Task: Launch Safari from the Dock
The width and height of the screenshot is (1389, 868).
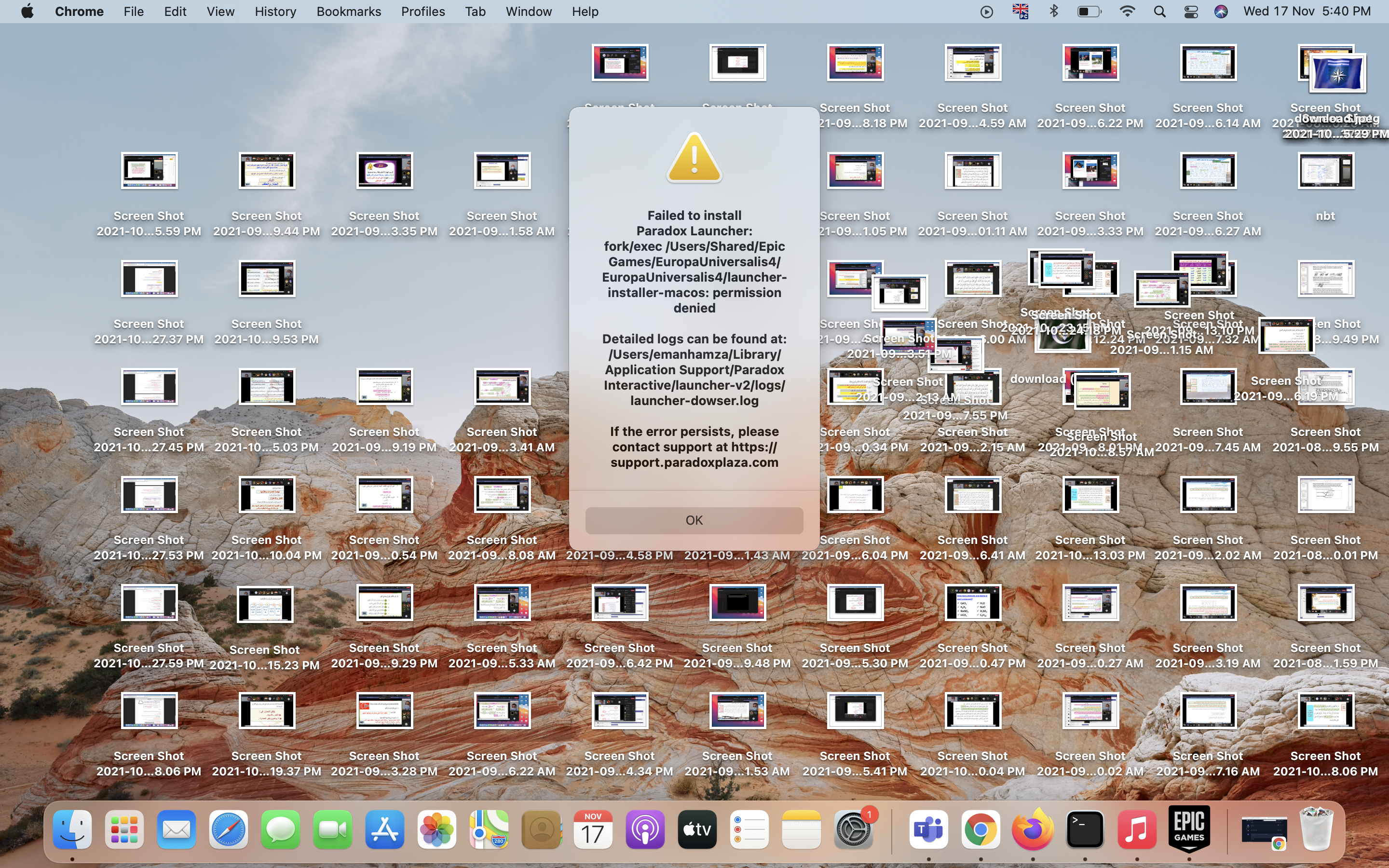Action: 229,829
